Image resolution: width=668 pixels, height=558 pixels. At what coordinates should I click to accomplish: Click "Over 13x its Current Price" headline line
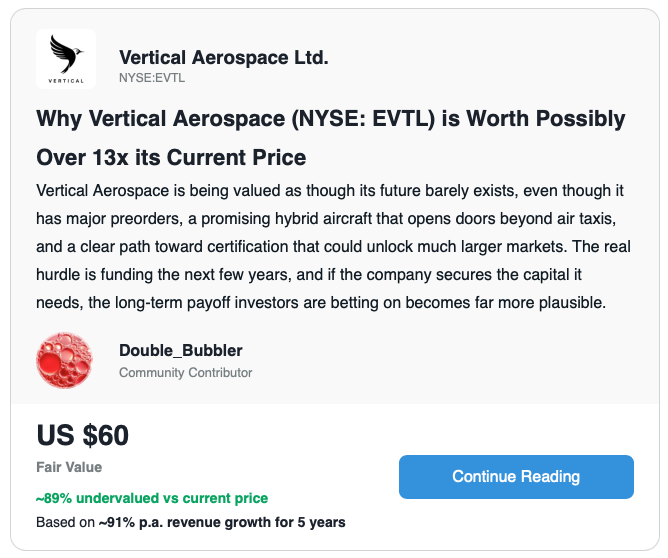[170, 158]
